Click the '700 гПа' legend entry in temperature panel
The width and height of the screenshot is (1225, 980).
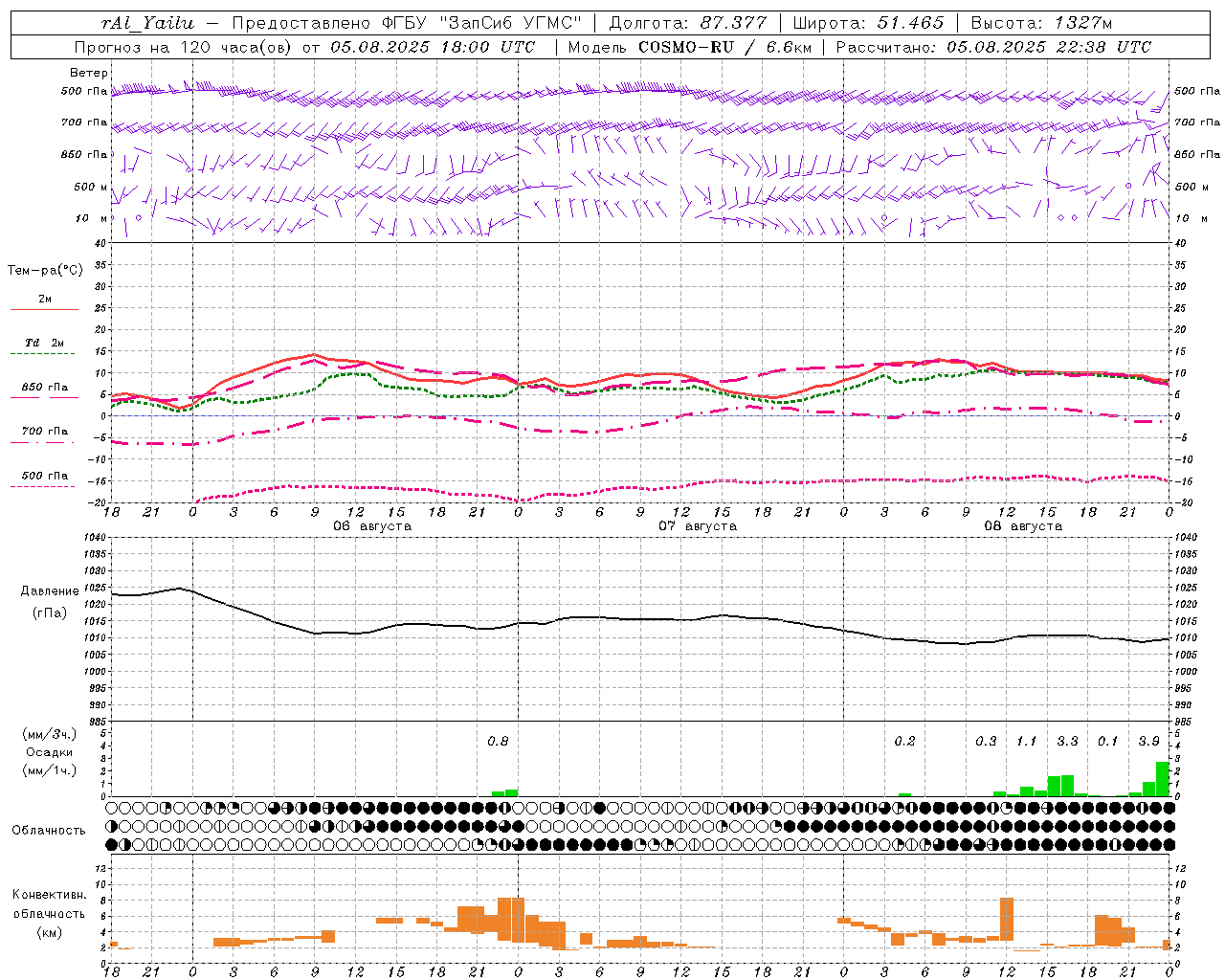coord(45,432)
